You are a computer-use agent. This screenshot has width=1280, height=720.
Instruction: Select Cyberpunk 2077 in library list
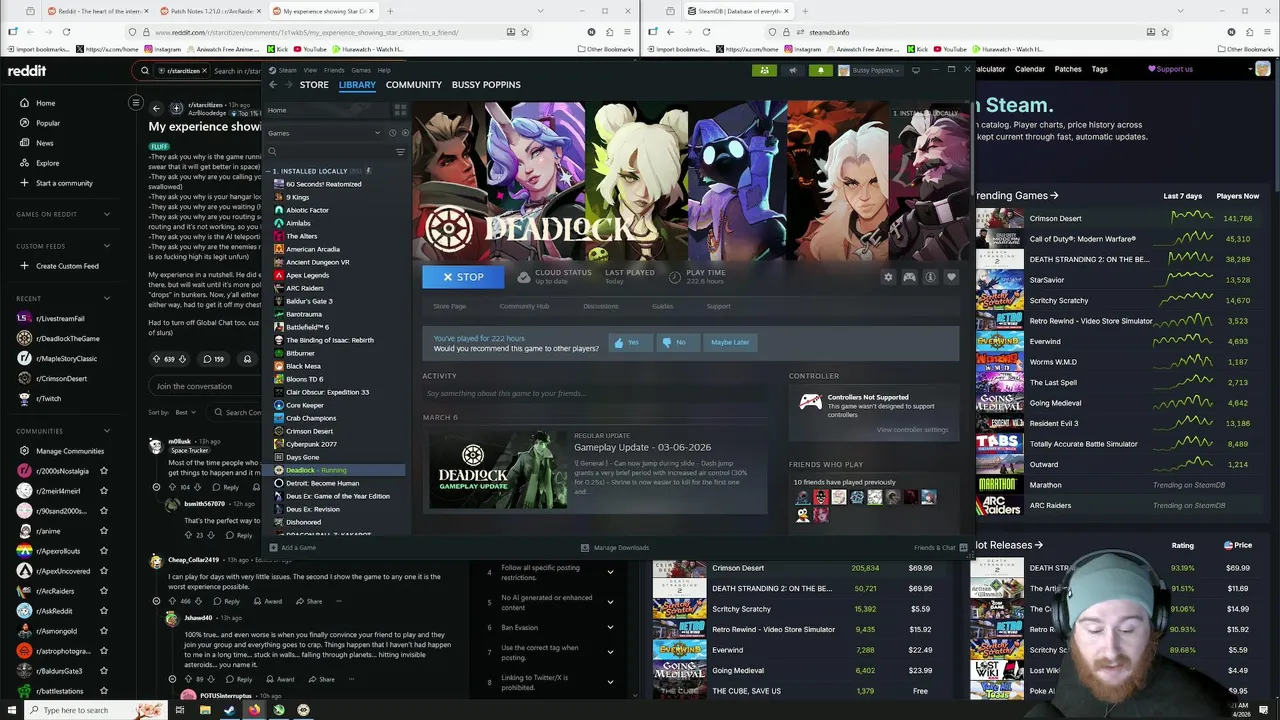[x=311, y=444]
